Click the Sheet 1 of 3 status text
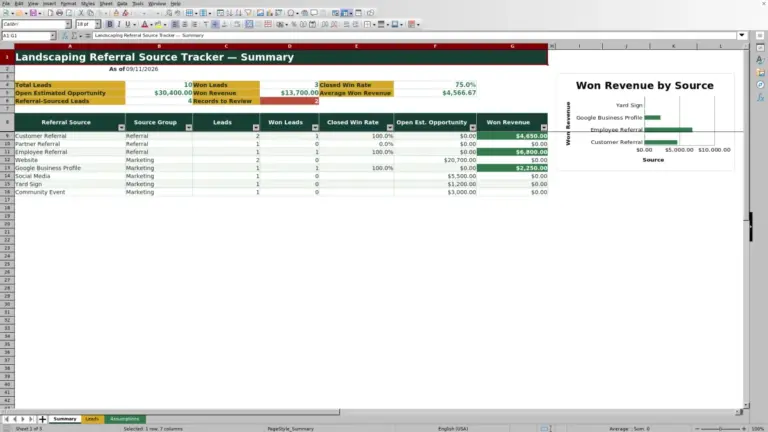This screenshot has height=432, width=768. [x=29, y=429]
